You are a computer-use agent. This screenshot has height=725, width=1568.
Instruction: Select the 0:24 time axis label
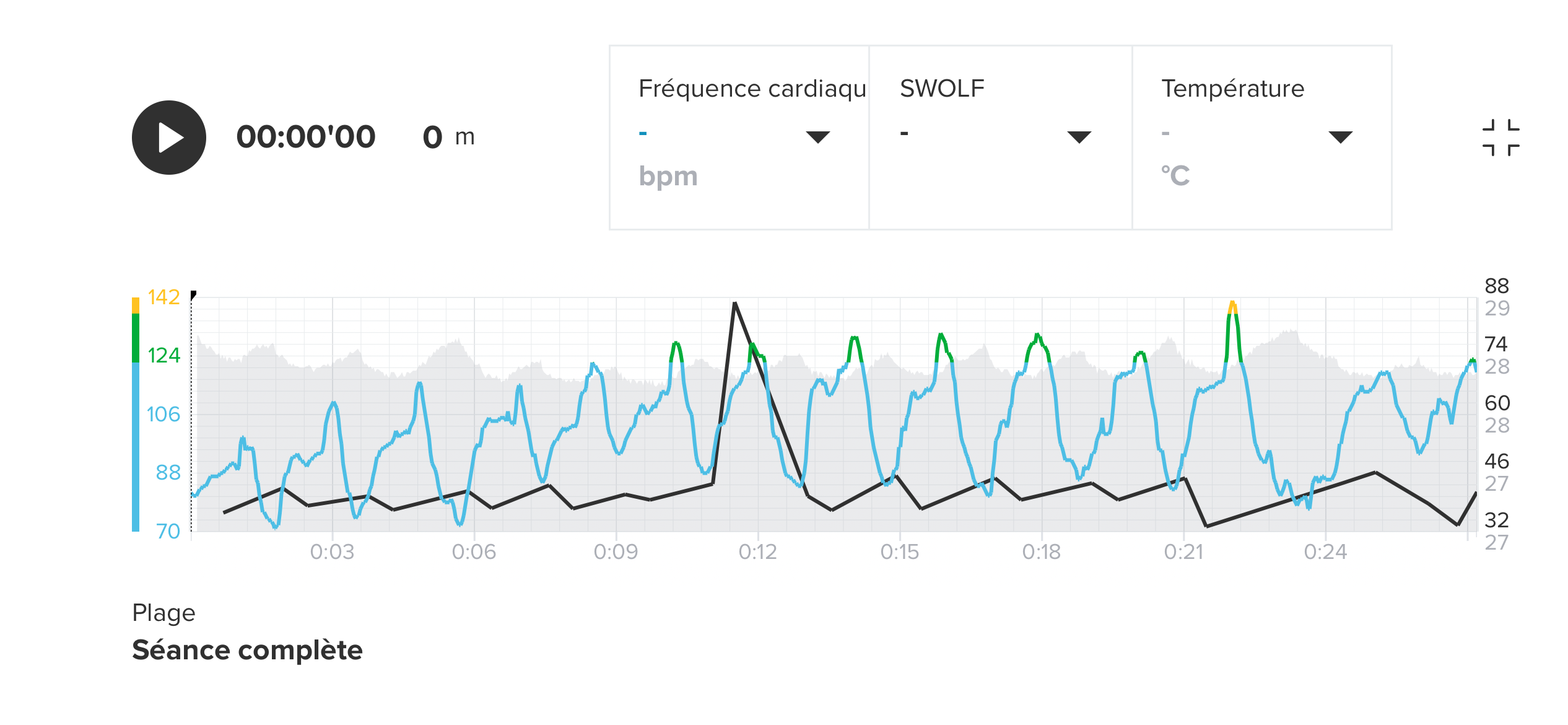pos(1325,551)
